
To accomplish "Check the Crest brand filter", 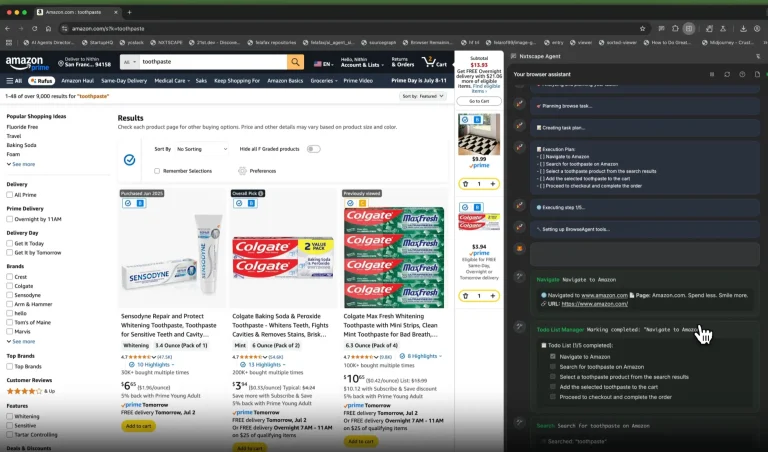I will [10, 277].
